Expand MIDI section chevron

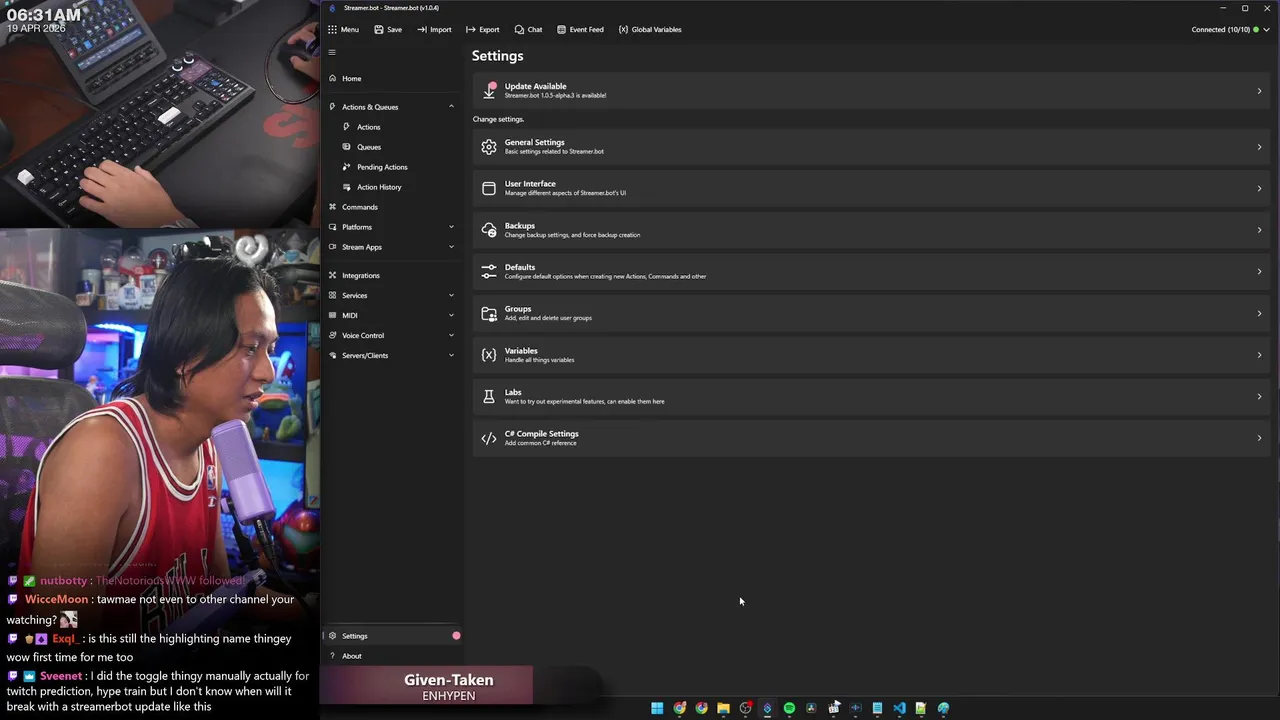click(x=451, y=315)
